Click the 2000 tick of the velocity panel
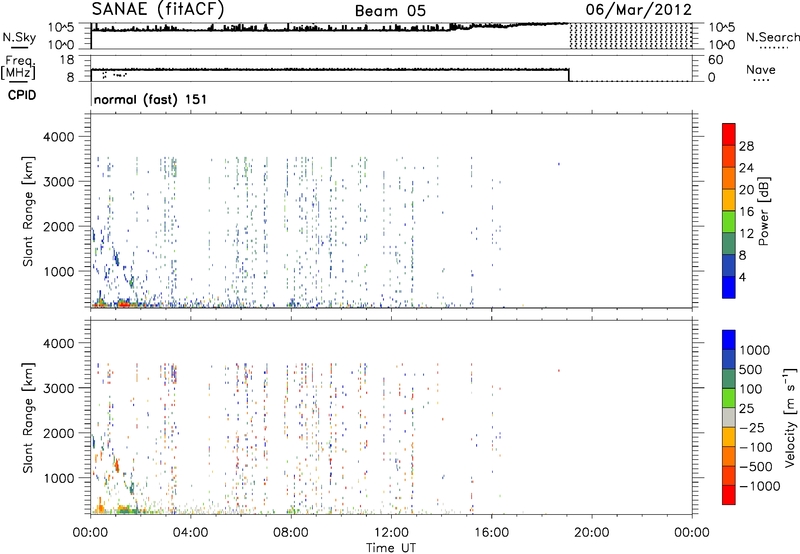The height and width of the screenshot is (554, 800). coord(59,433)
